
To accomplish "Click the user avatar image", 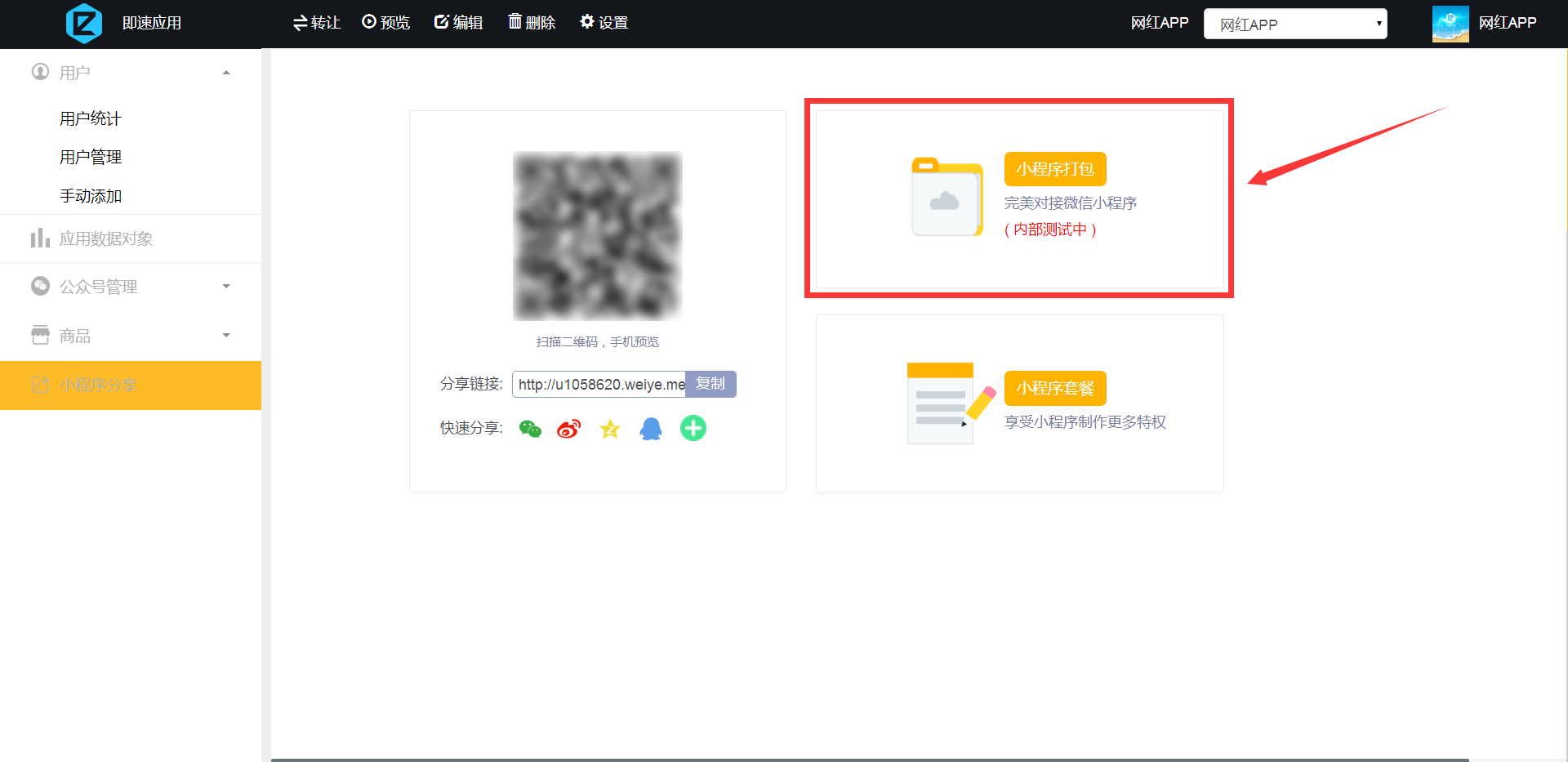I will coord(1450,24).
